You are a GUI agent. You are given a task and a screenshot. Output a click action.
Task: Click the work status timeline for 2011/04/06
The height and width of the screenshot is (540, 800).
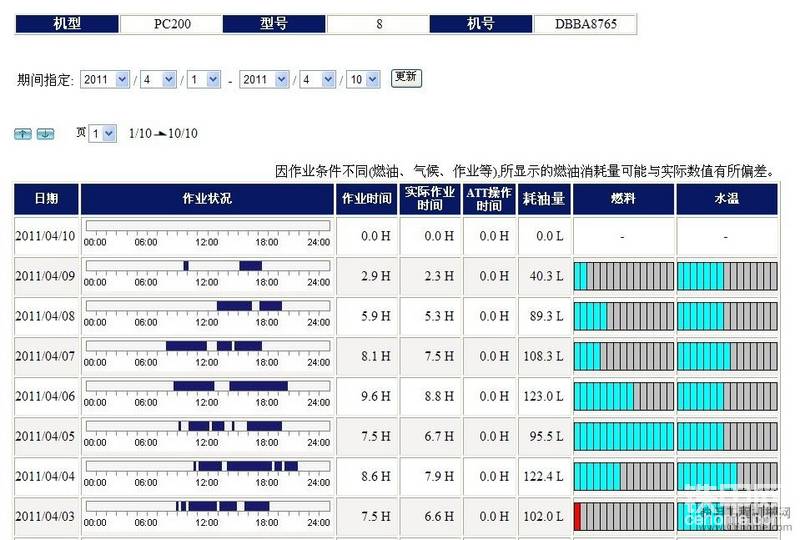click(x=208, y=386)
